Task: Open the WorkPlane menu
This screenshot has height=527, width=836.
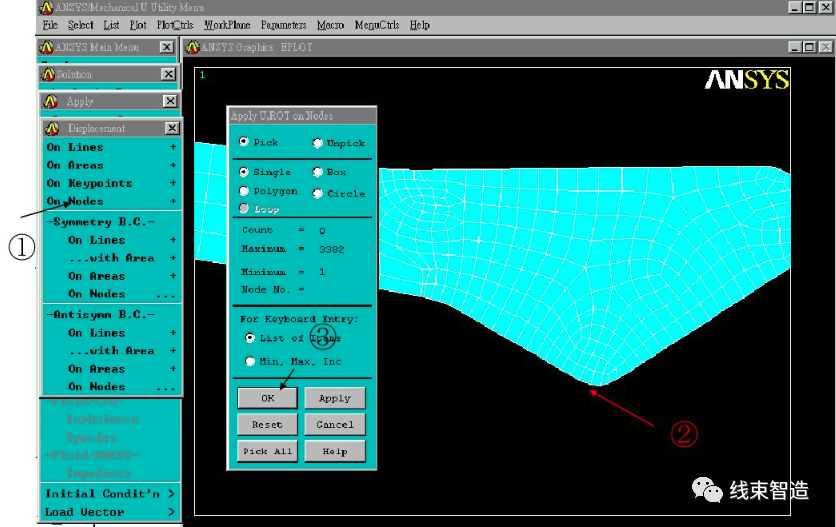Action: (227, 25)
